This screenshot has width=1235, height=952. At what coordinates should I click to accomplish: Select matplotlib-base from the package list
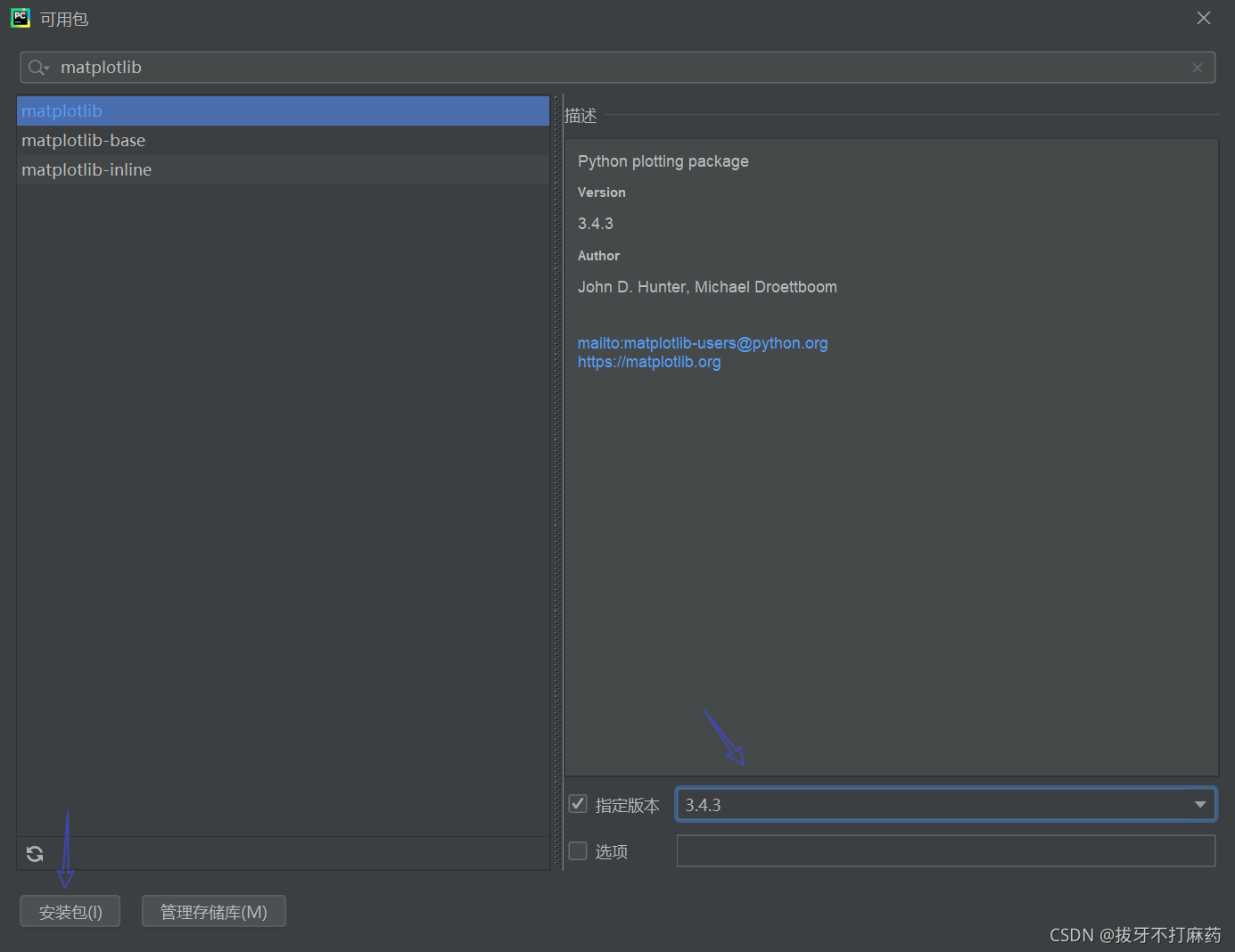pyautogui.click(x=84, y=140)
